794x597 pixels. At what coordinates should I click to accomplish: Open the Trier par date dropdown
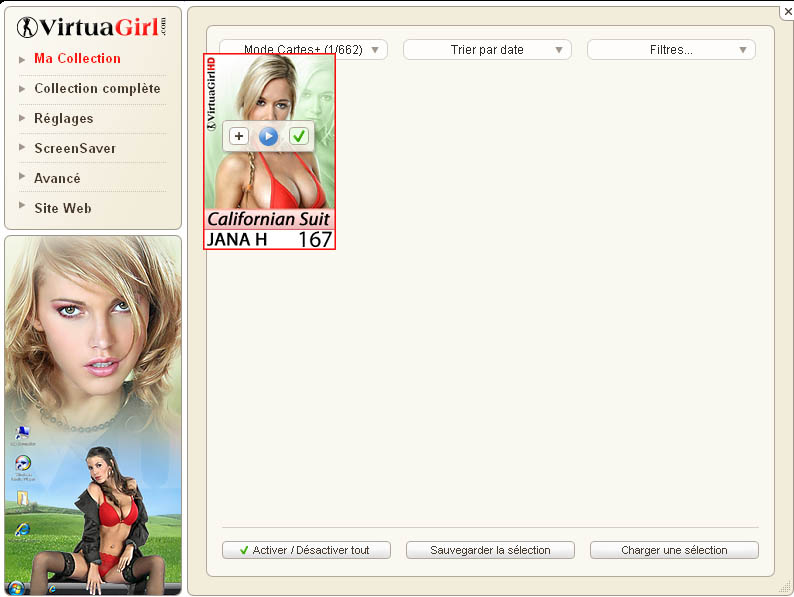(x=487, y=50)
